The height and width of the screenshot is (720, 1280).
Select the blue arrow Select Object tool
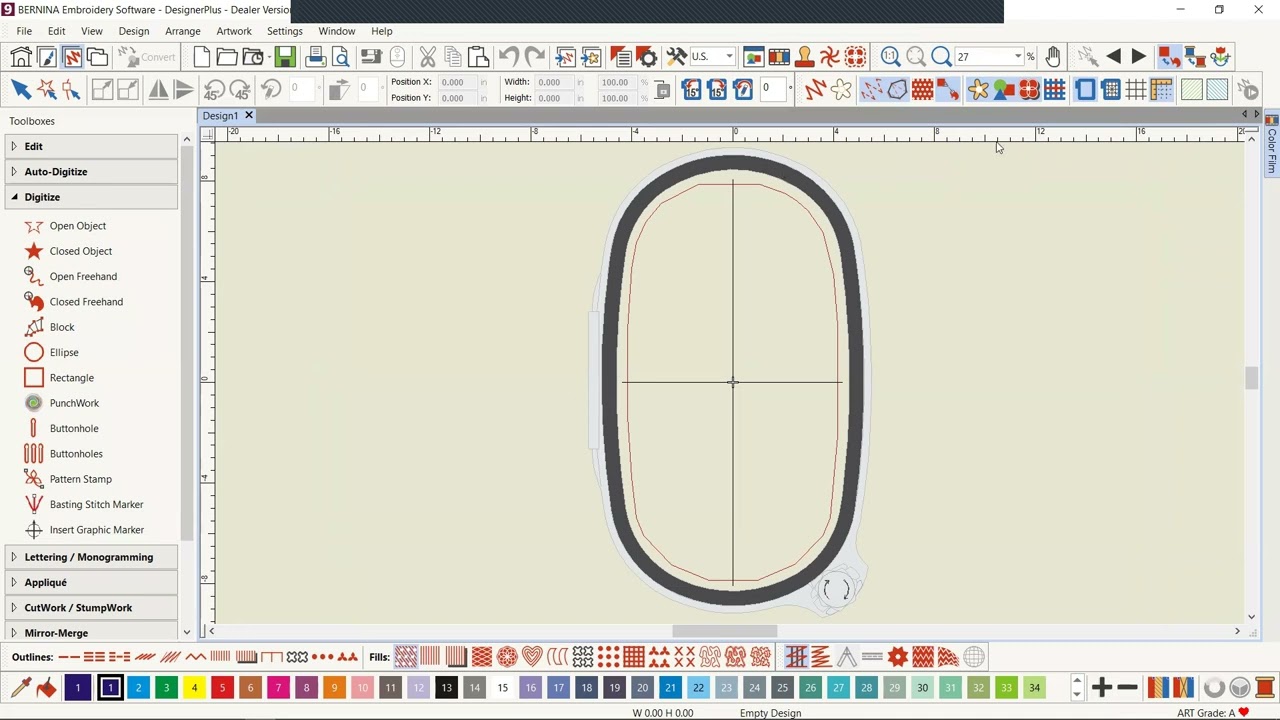(20, 90)
